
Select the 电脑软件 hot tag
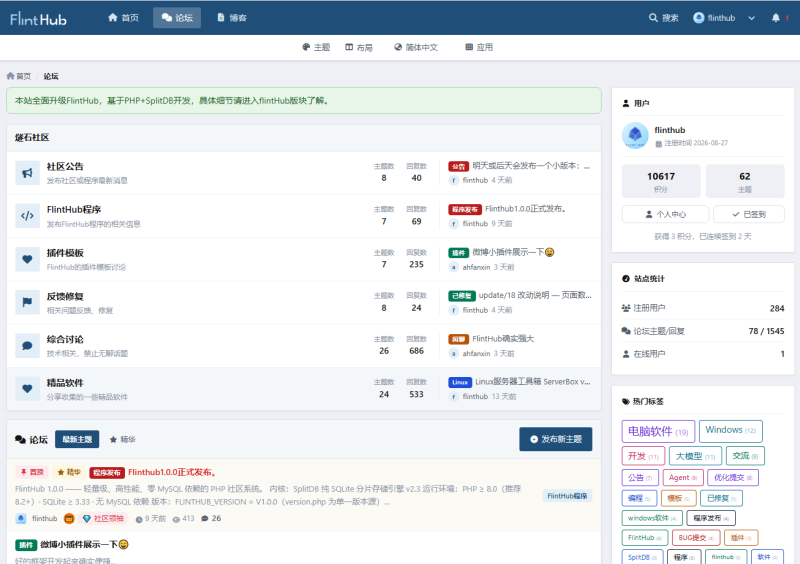(x=658, y=432)
